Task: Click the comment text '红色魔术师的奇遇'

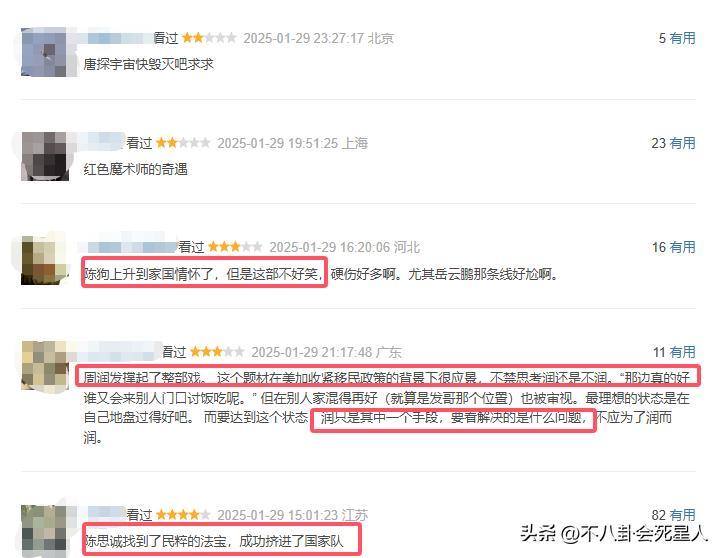Action: tap(135, 170)
